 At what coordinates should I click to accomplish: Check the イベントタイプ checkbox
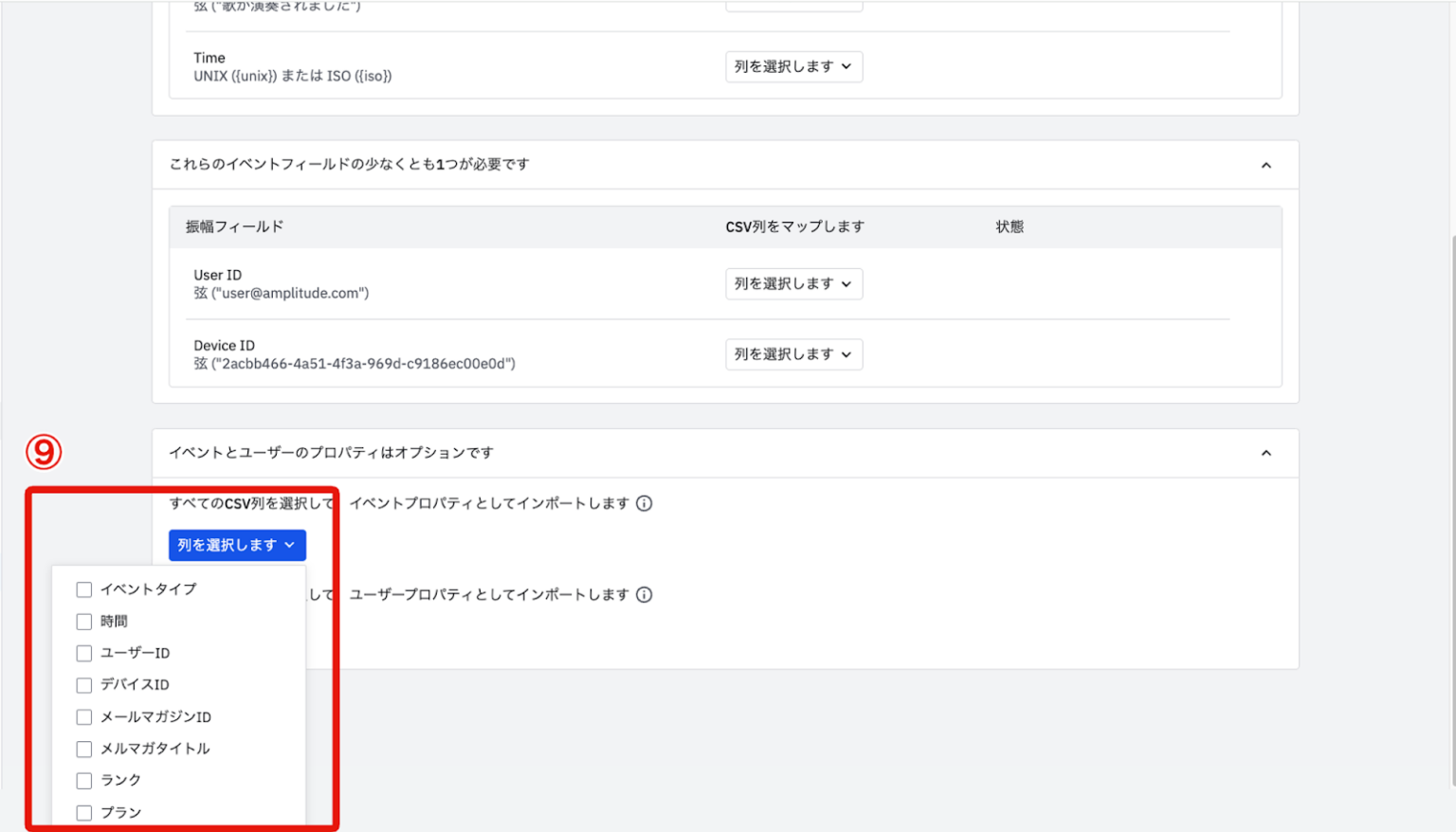(x=83, y=588)
